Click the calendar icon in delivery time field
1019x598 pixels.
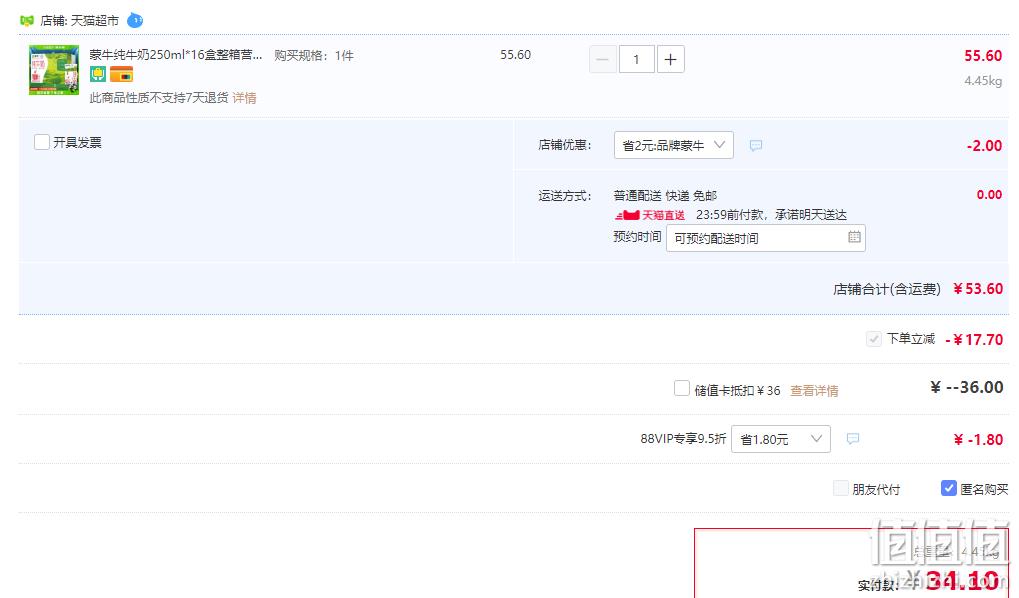tap(855, 237)
